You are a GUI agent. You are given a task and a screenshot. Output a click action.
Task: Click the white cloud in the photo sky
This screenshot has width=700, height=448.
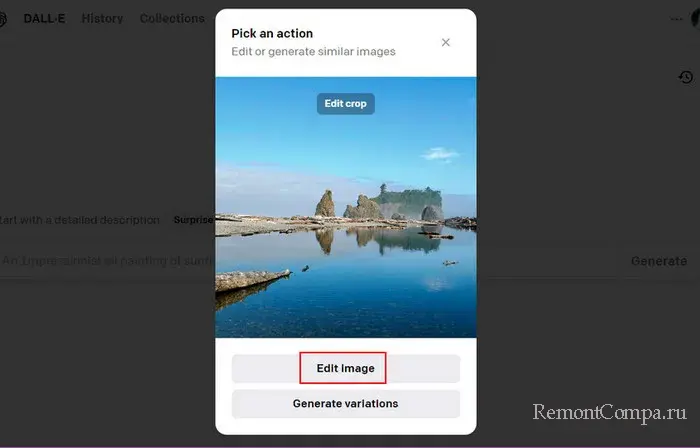coord(440,154)
